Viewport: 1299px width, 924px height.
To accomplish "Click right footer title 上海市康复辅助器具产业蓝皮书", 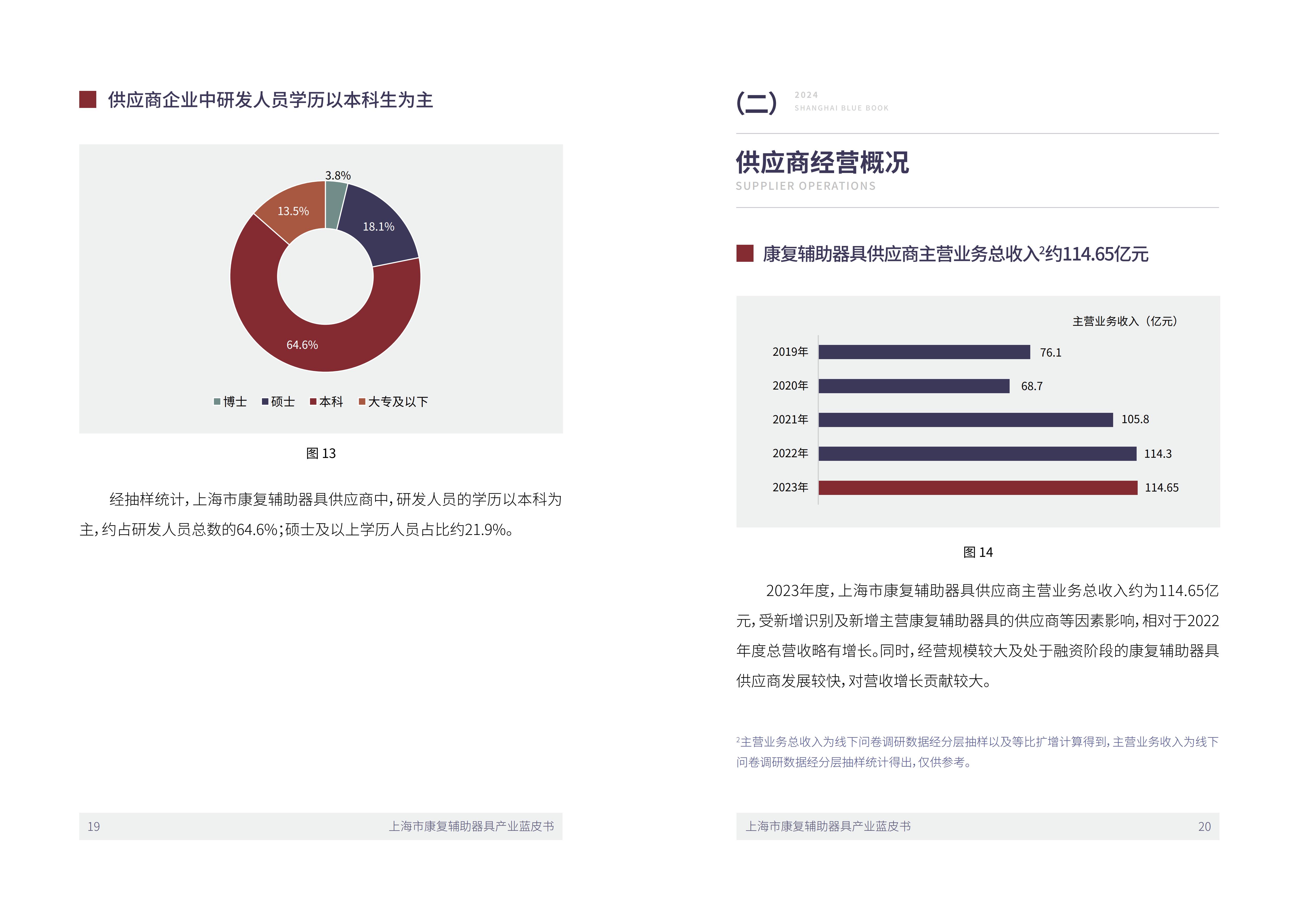I will tap(828, 826).
